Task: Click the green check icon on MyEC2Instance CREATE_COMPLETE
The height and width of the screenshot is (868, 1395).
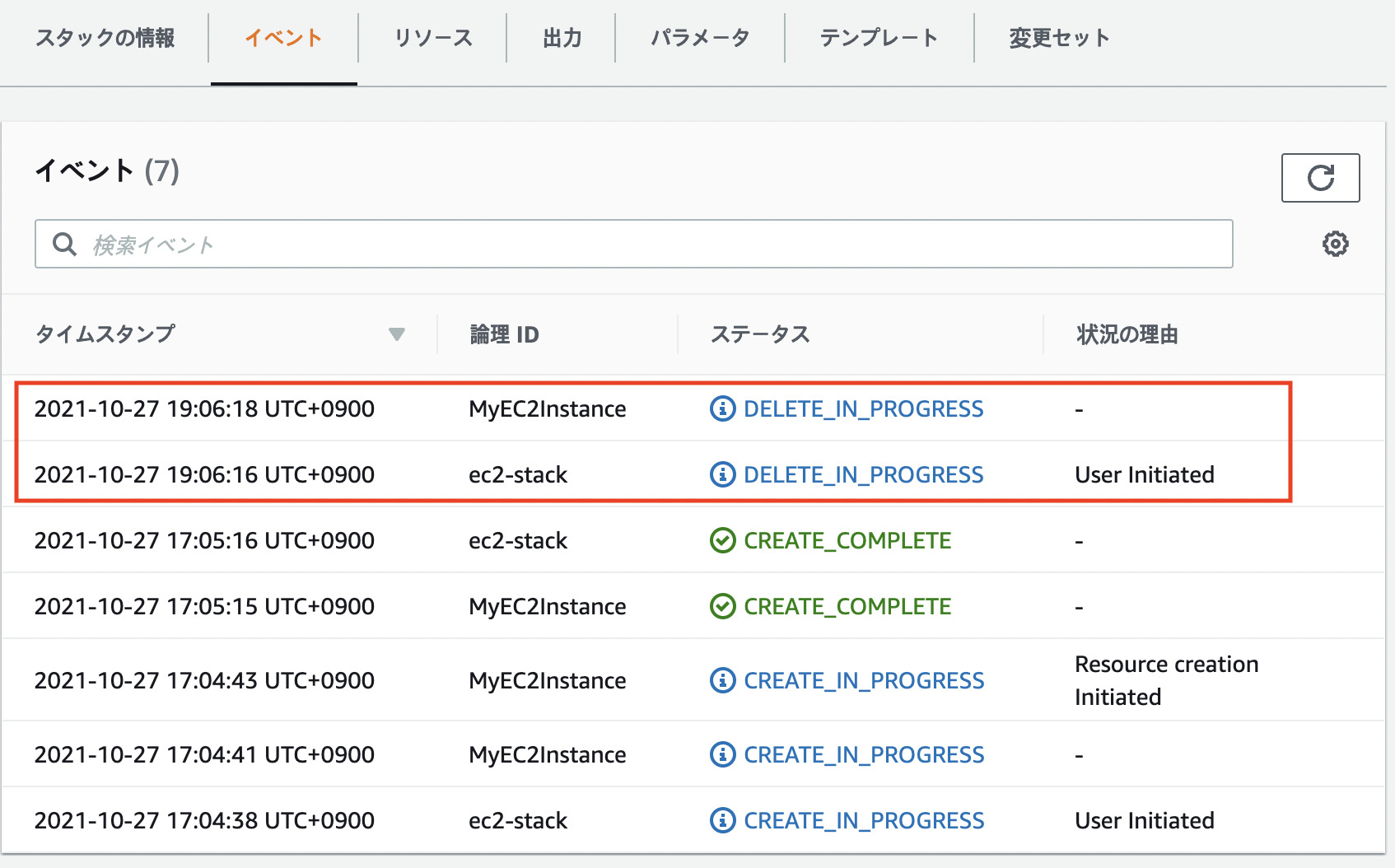Action: pos(721,606)
